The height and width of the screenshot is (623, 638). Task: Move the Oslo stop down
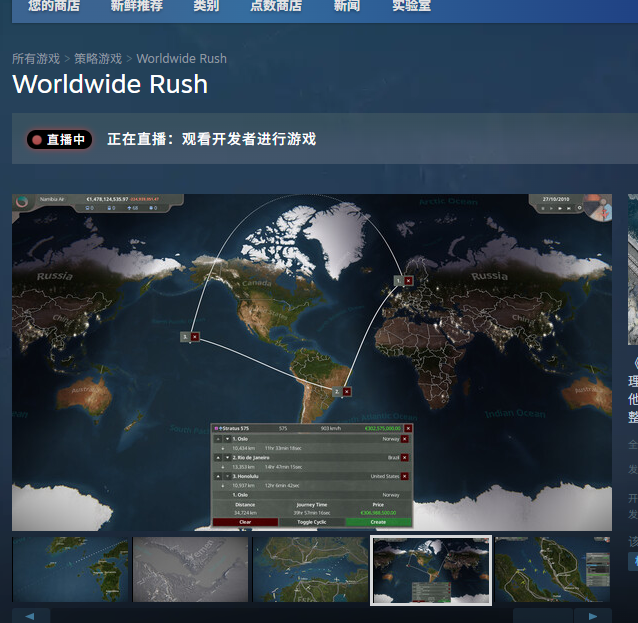(x=227, y=439)
